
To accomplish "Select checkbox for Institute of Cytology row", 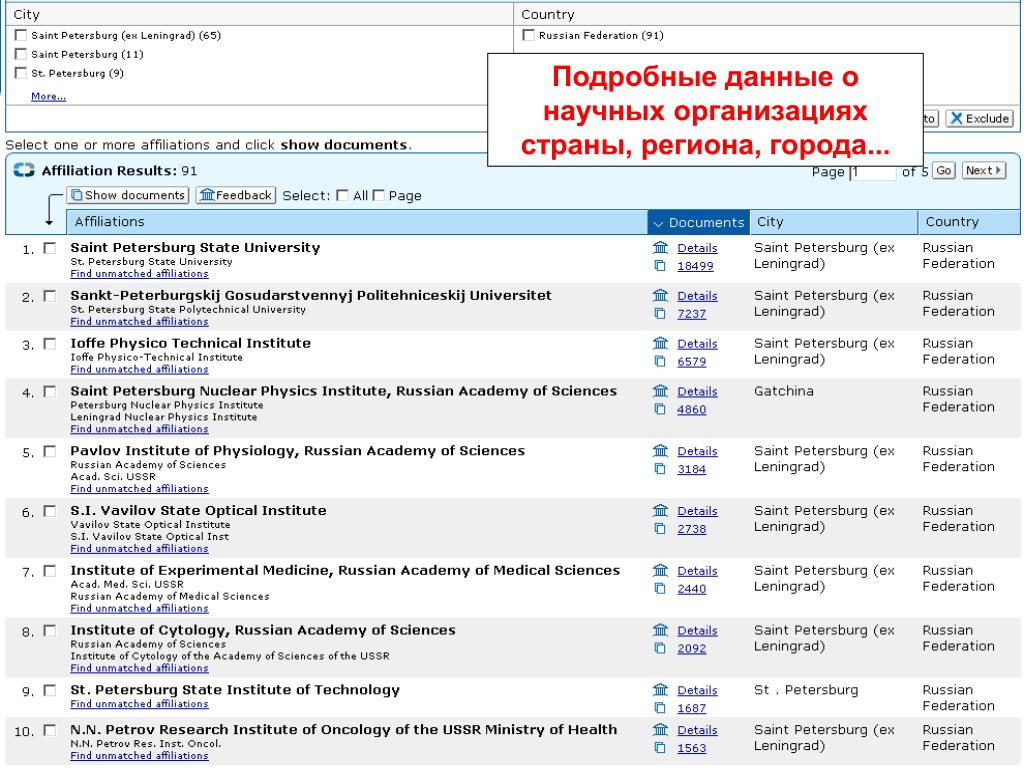I will tap(50, 630).
